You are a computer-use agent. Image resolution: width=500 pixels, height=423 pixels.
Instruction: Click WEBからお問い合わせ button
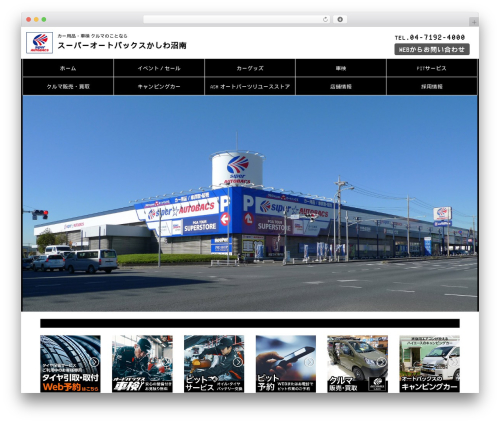point(432,49)
